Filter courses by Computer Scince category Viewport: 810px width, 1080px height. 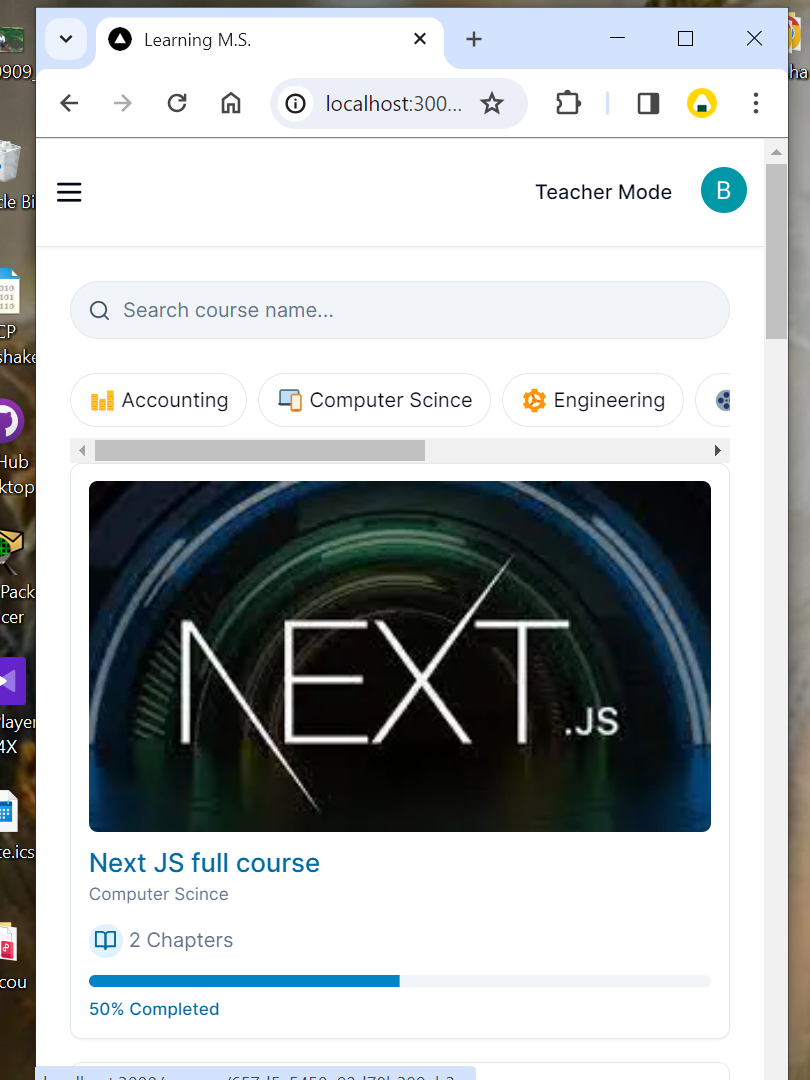pyautogui.click(x=374, y=400)
